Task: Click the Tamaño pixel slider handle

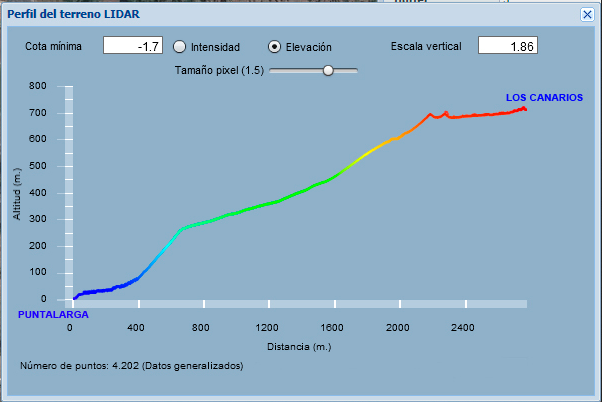Action: pos(327,71)
